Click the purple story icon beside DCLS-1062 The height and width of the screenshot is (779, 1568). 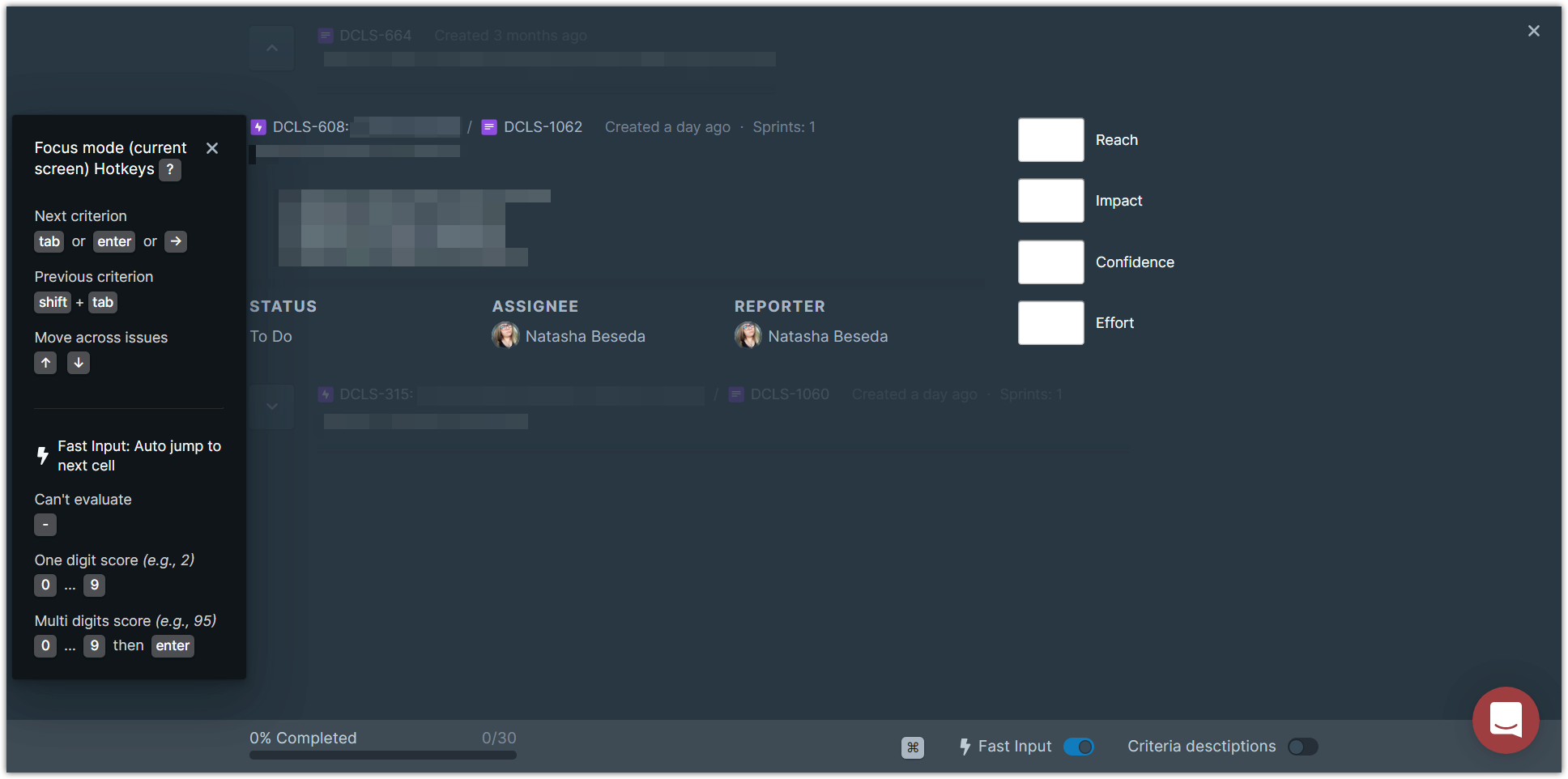(489, 127)
